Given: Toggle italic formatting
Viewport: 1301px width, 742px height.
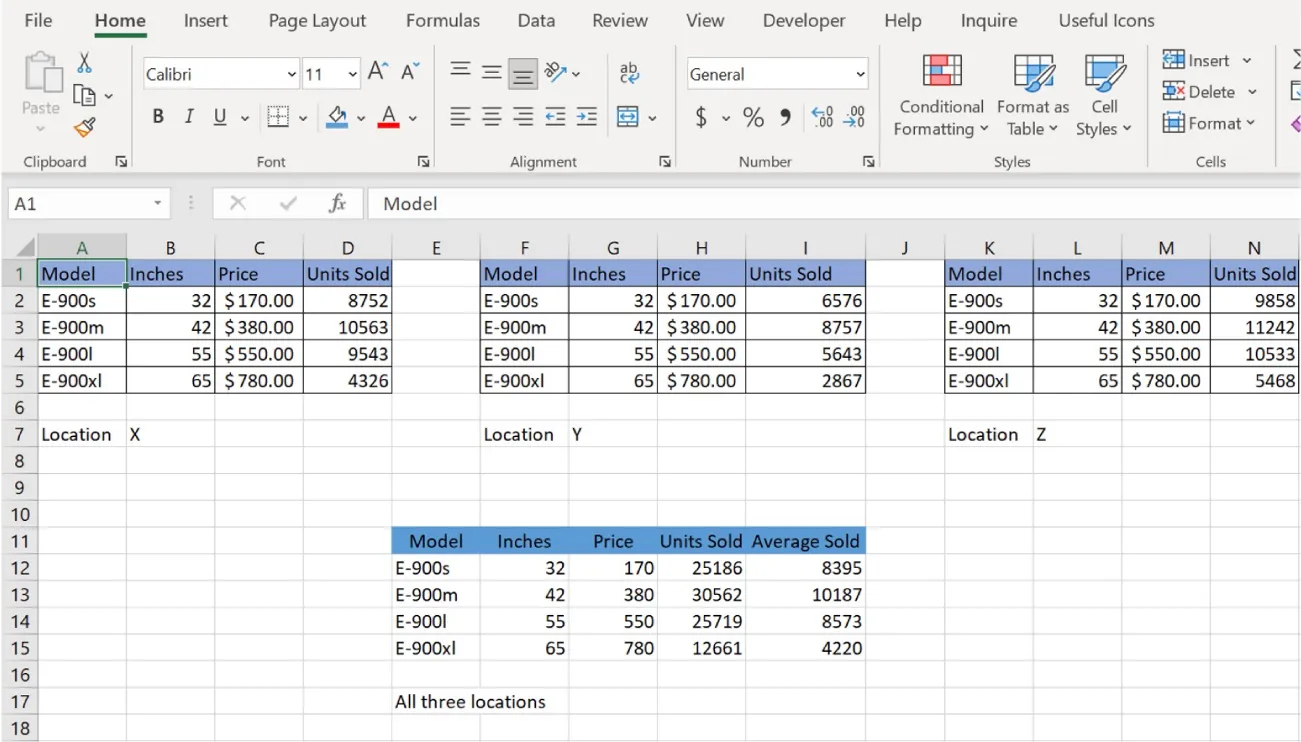Looking at the screenshot, I should pos(188,116).
